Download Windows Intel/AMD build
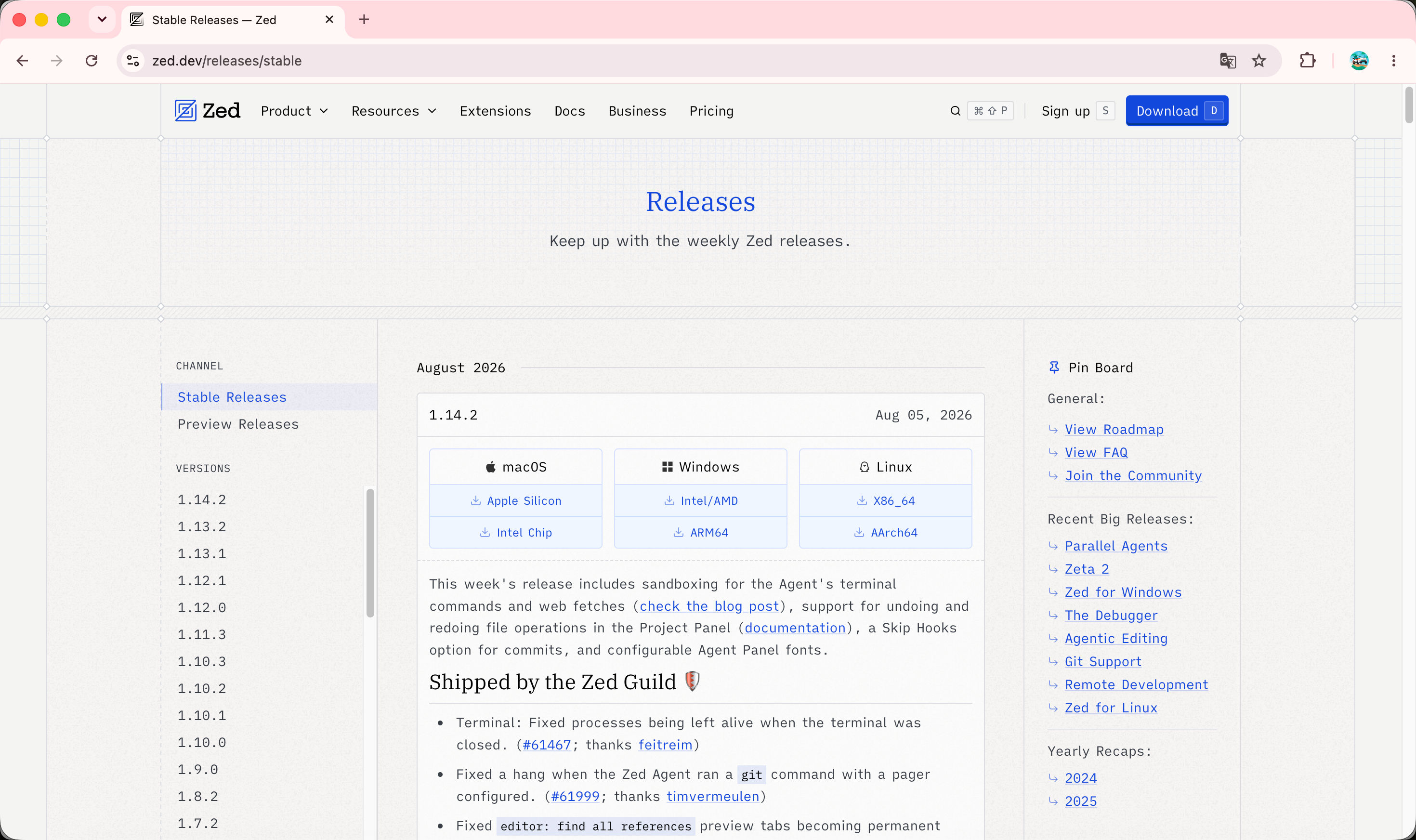The image size is (1416, 840). 701,500
